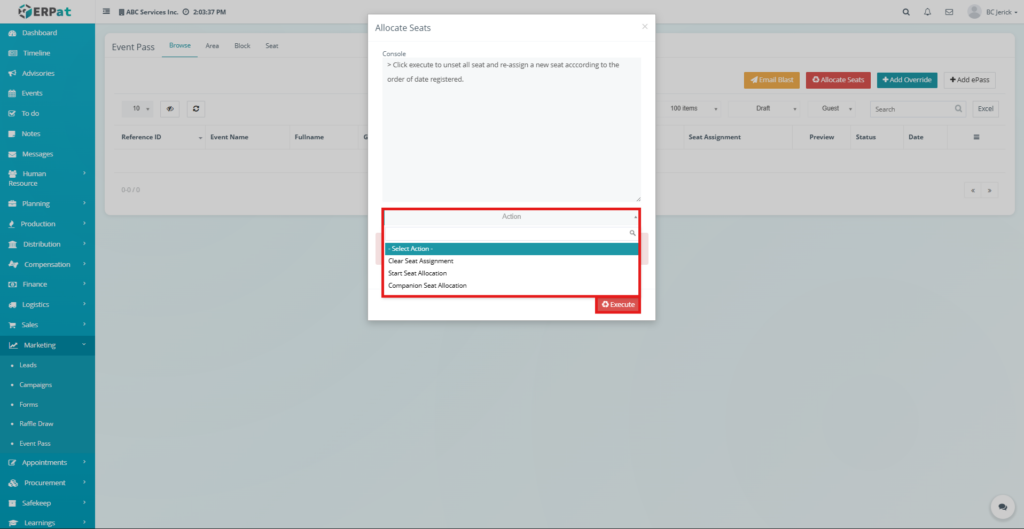
Task: Toggle the sidebar hamburger menu icon
Action: pyautogui.click(x=107, y=12)
